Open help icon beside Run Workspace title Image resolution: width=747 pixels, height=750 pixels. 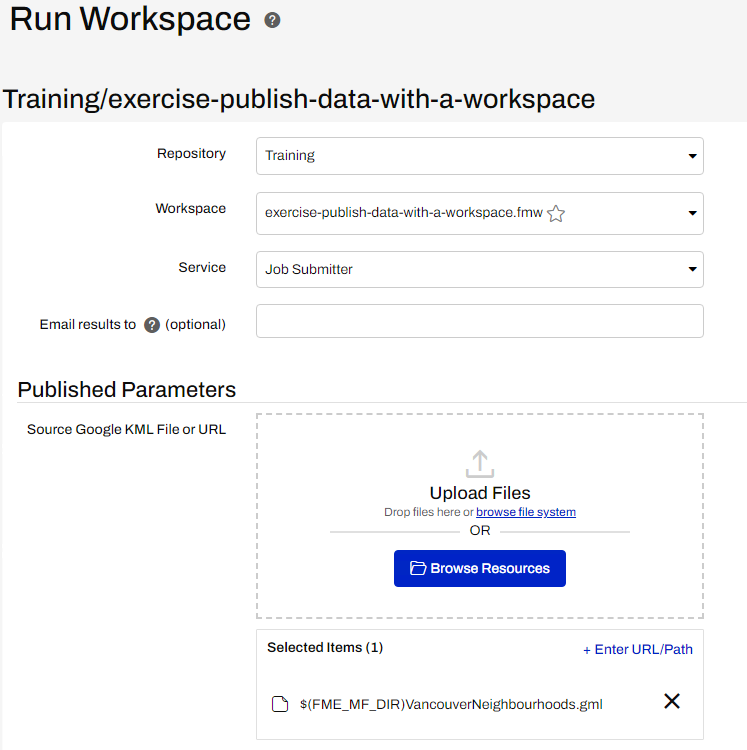click(272, 20)
